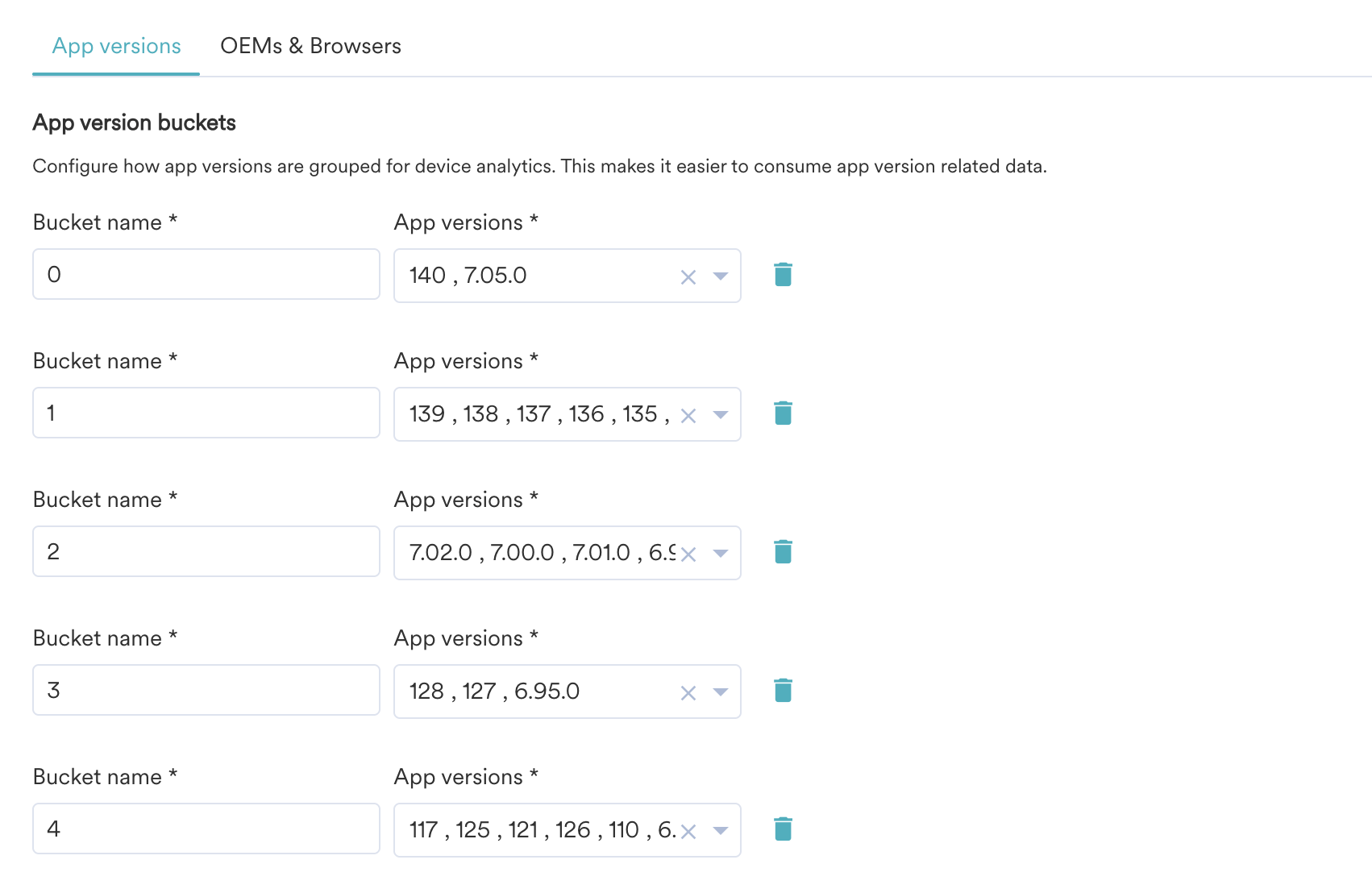1372x893 pixels.
Task: Click the Bucket name field containing "1"
Action: [206, 413]
